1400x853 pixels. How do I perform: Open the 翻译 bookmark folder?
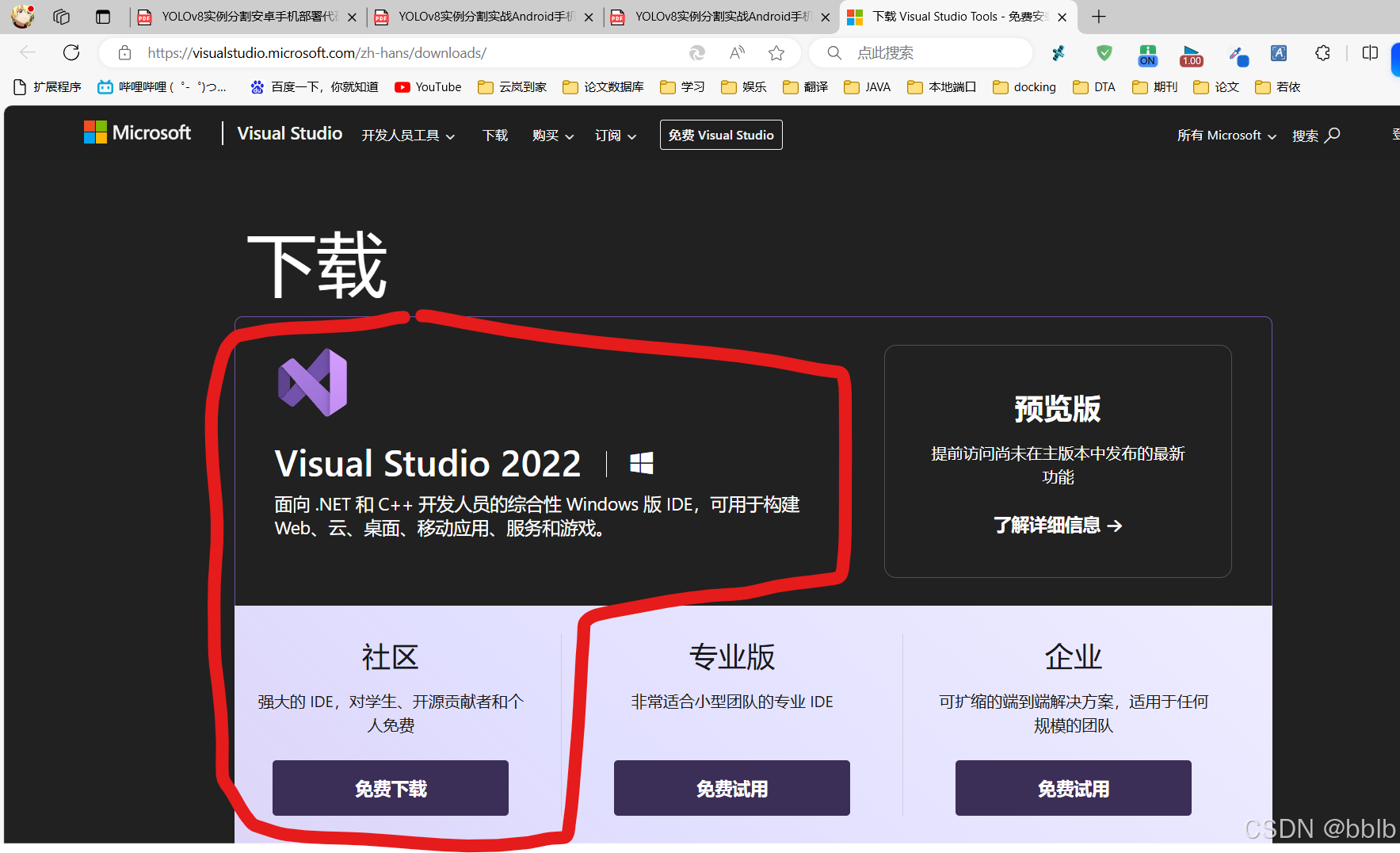point(806,87)
